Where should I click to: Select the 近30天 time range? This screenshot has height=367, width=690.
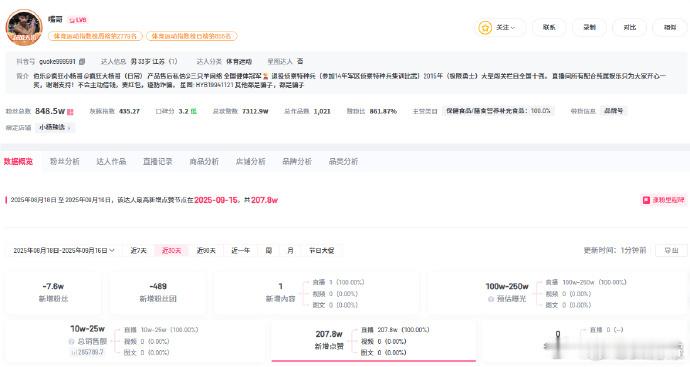[172, 250]
